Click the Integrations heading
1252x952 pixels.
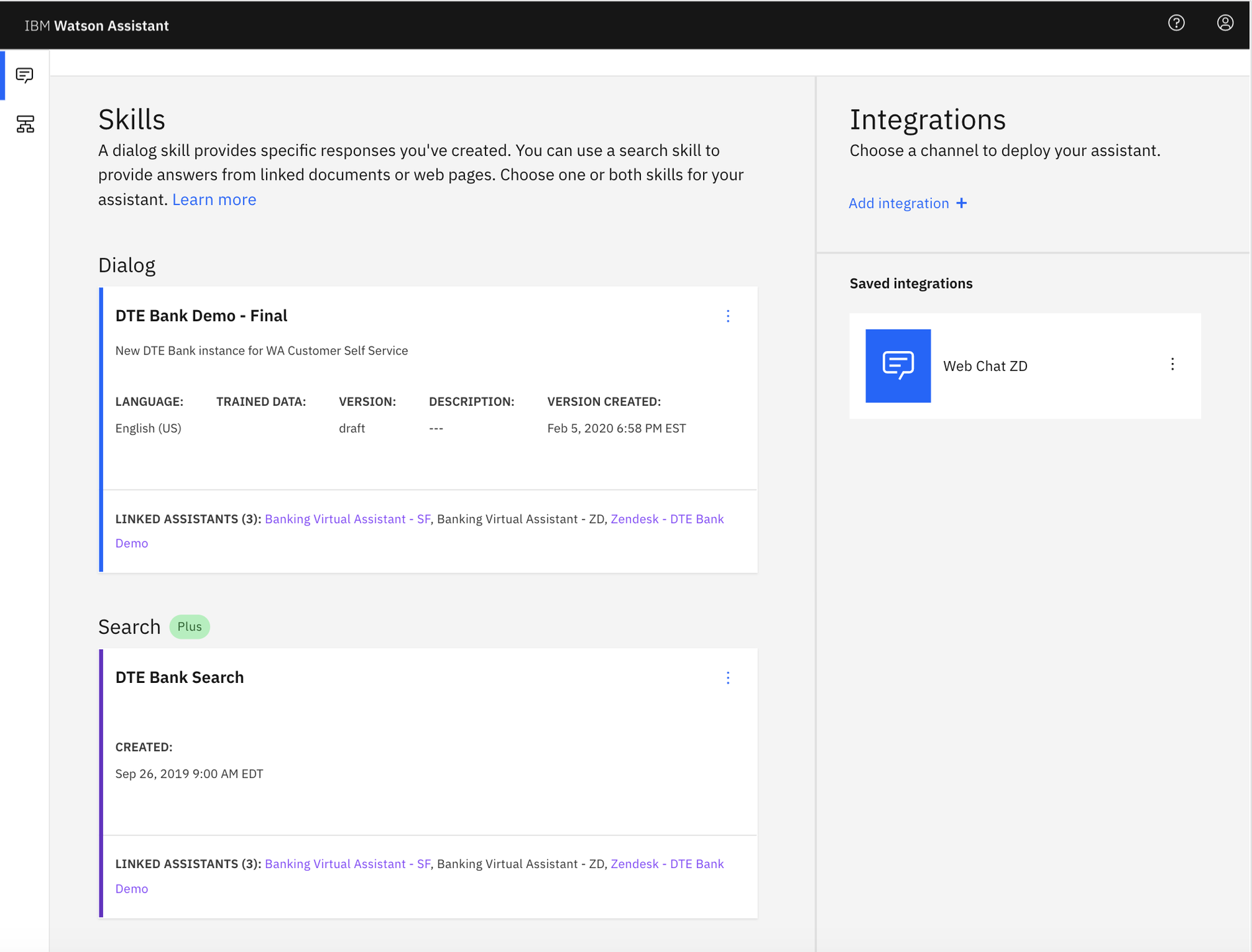[927, 120]
